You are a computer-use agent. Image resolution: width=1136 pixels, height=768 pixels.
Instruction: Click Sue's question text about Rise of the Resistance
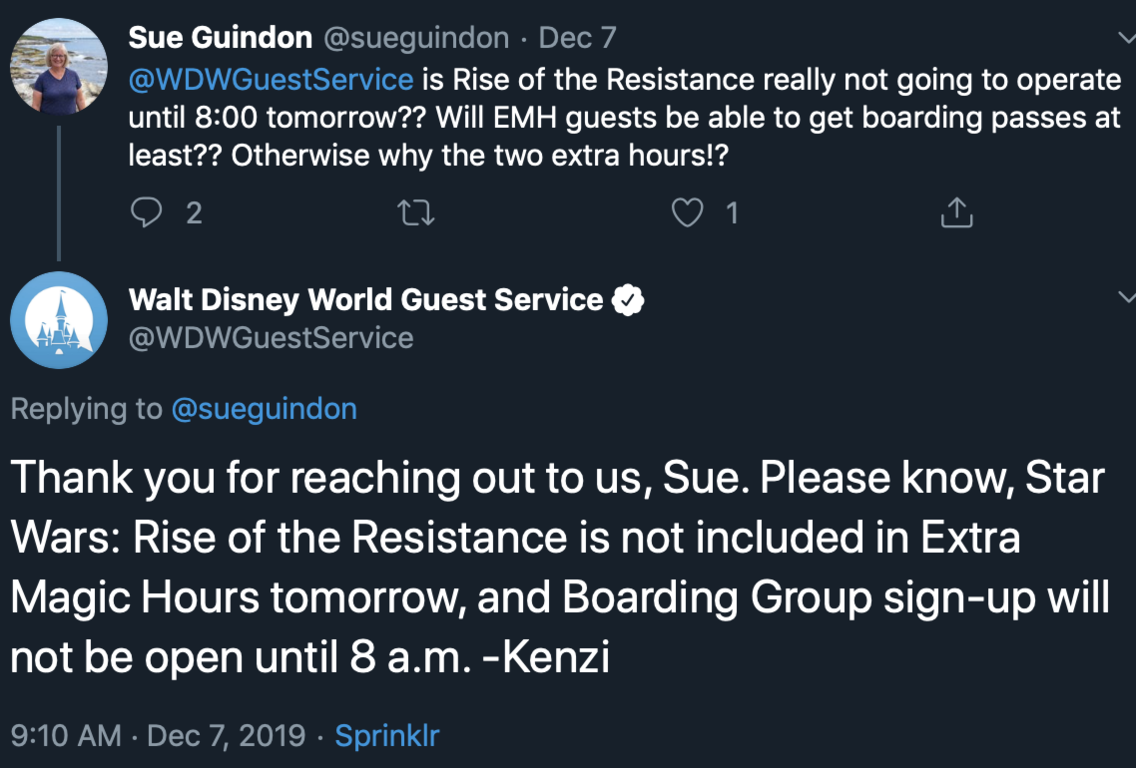tap(625, 118)
